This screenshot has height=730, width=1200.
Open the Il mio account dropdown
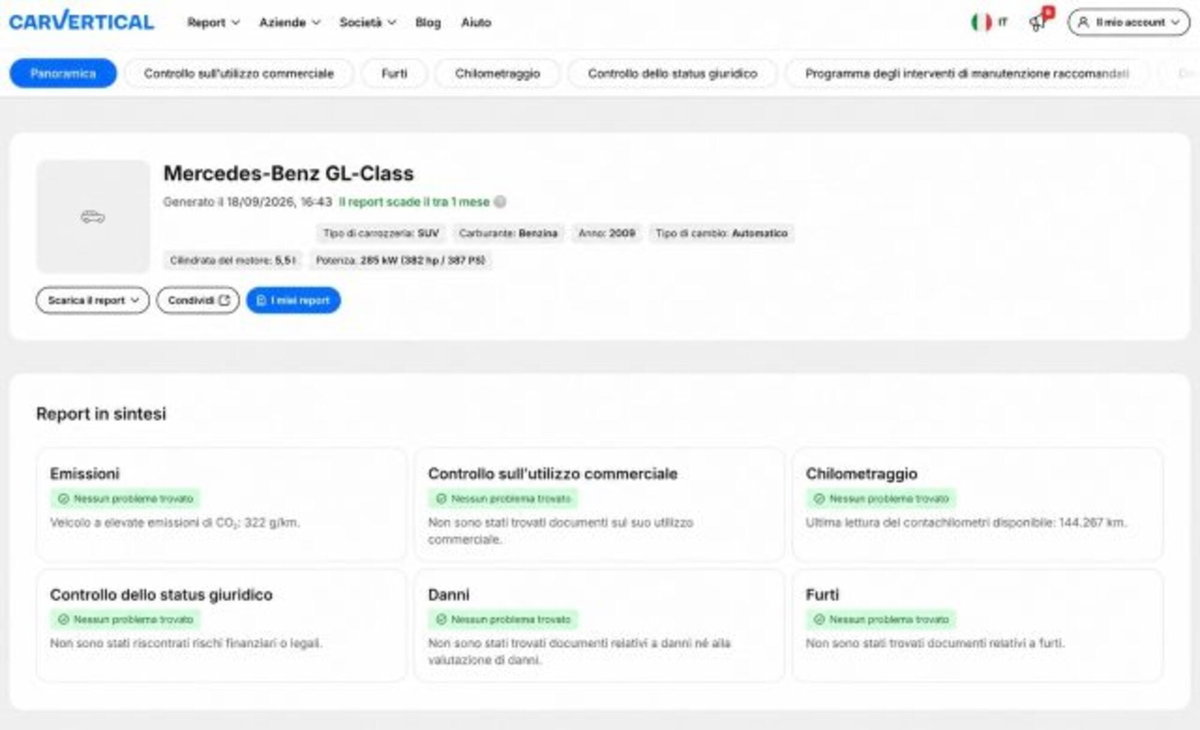tap(1128, 22)
